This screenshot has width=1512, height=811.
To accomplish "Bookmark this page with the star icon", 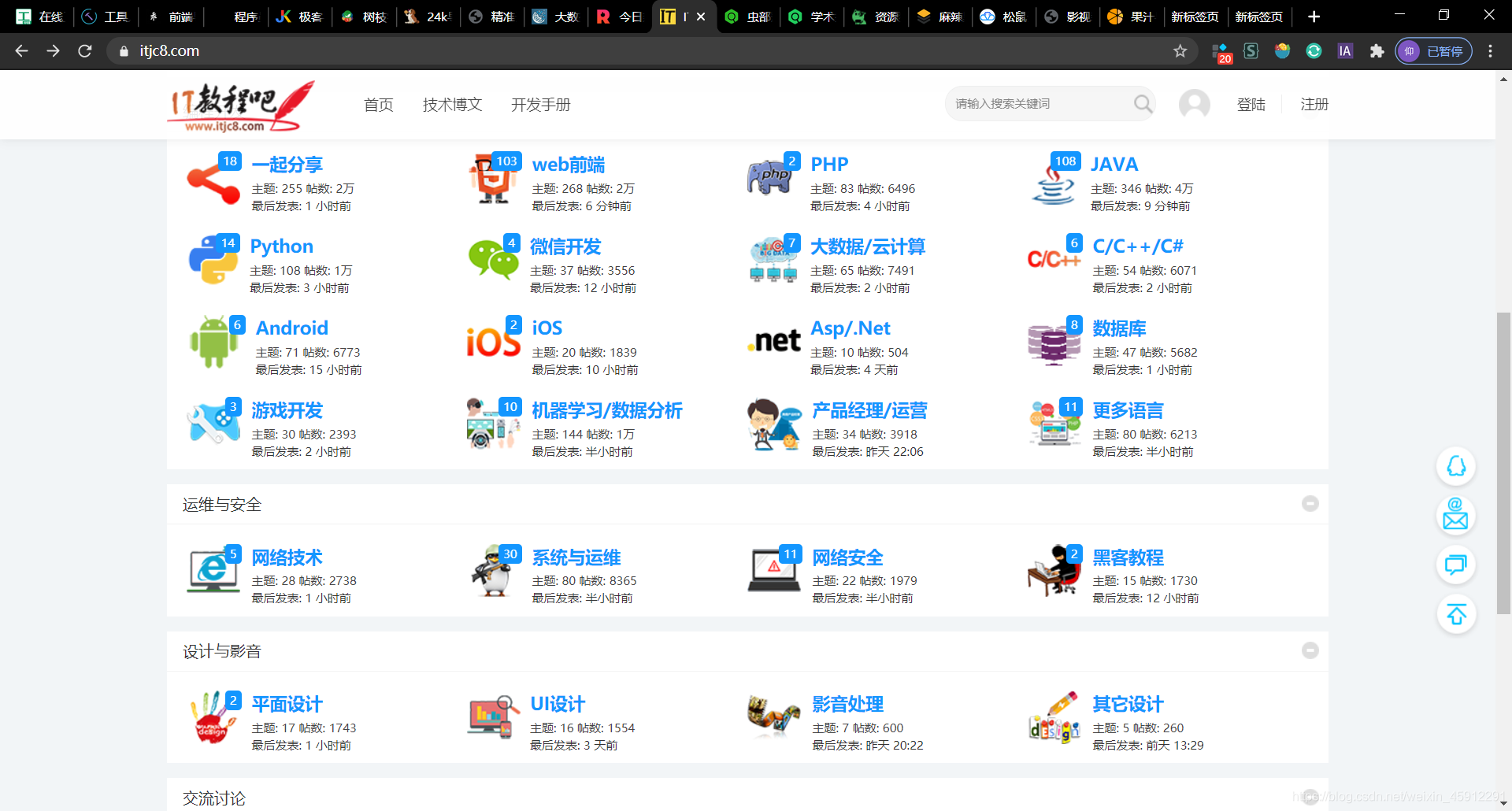I will coord(1180,51).
